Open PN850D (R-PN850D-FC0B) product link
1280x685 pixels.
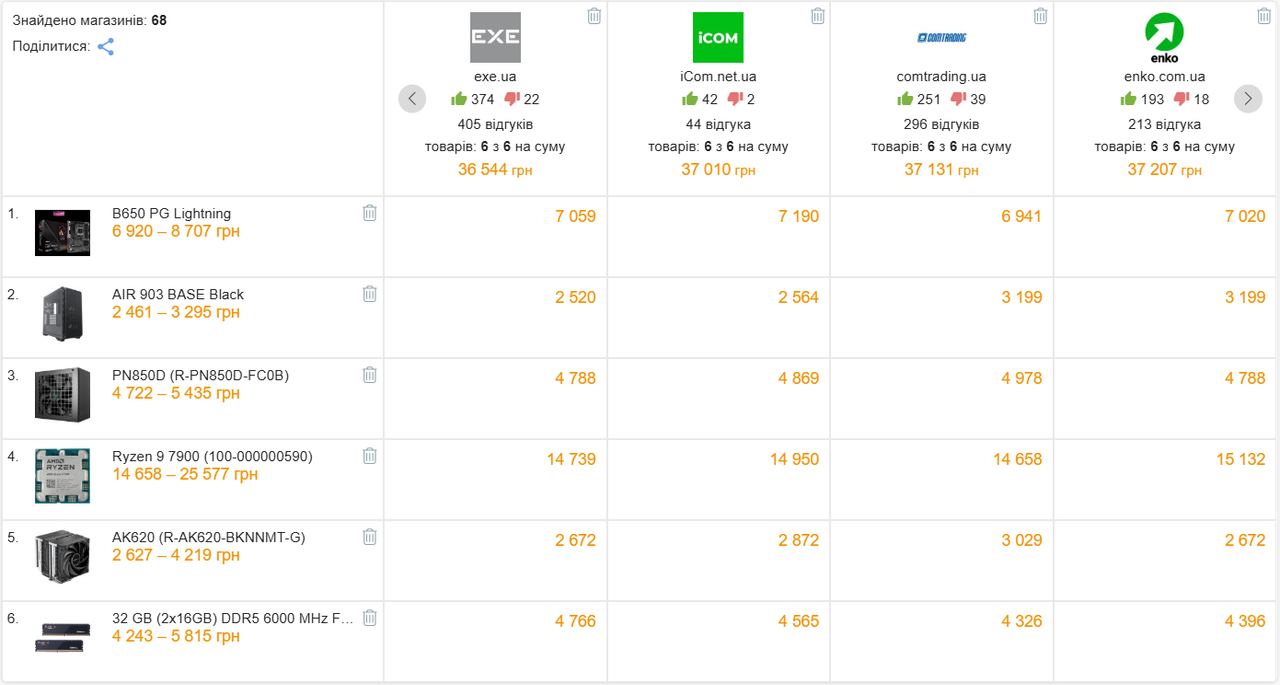200,375
